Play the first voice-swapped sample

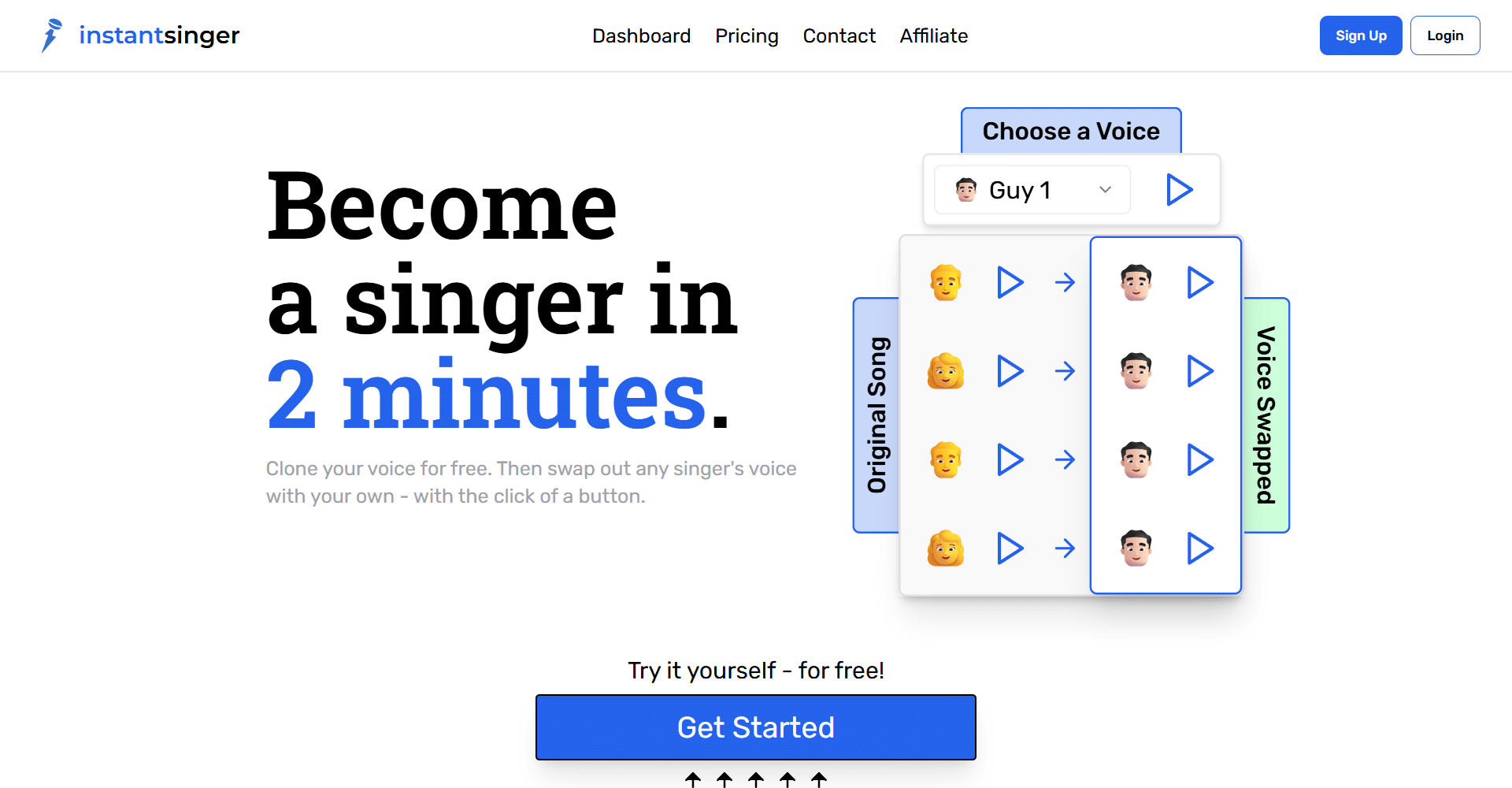click(x=1199, y=282)
